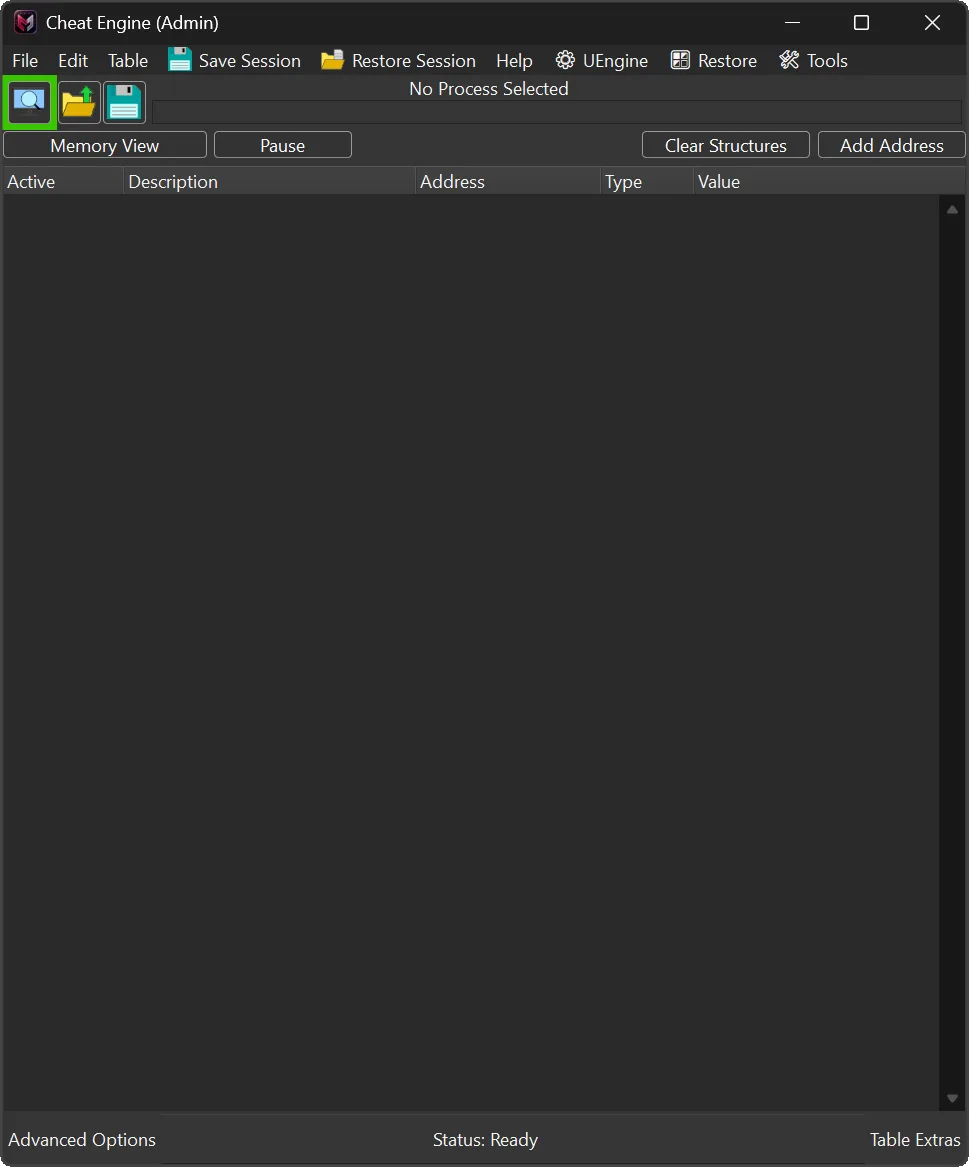Click the scrollbar up arrow
This screenshot has height=1167, width=969.
click(952, 210)
